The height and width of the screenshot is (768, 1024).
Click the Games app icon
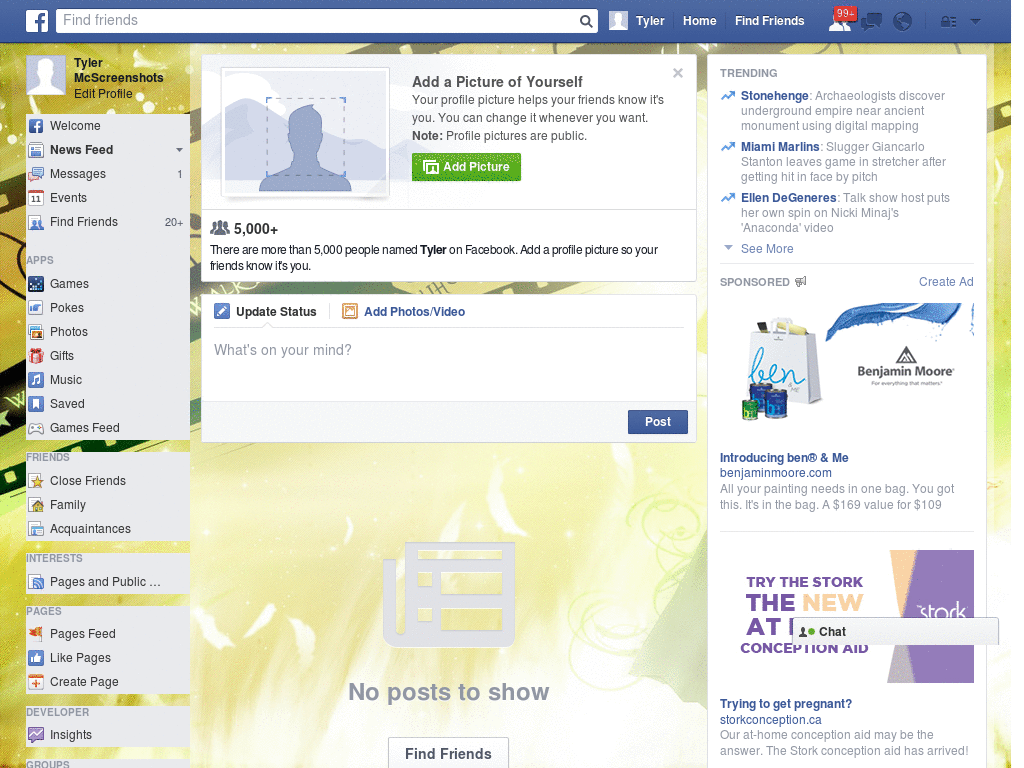37,284
